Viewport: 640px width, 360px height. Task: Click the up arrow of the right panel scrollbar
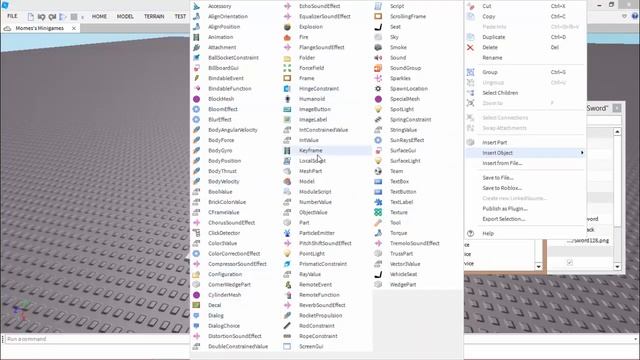[x=617, y=132]
